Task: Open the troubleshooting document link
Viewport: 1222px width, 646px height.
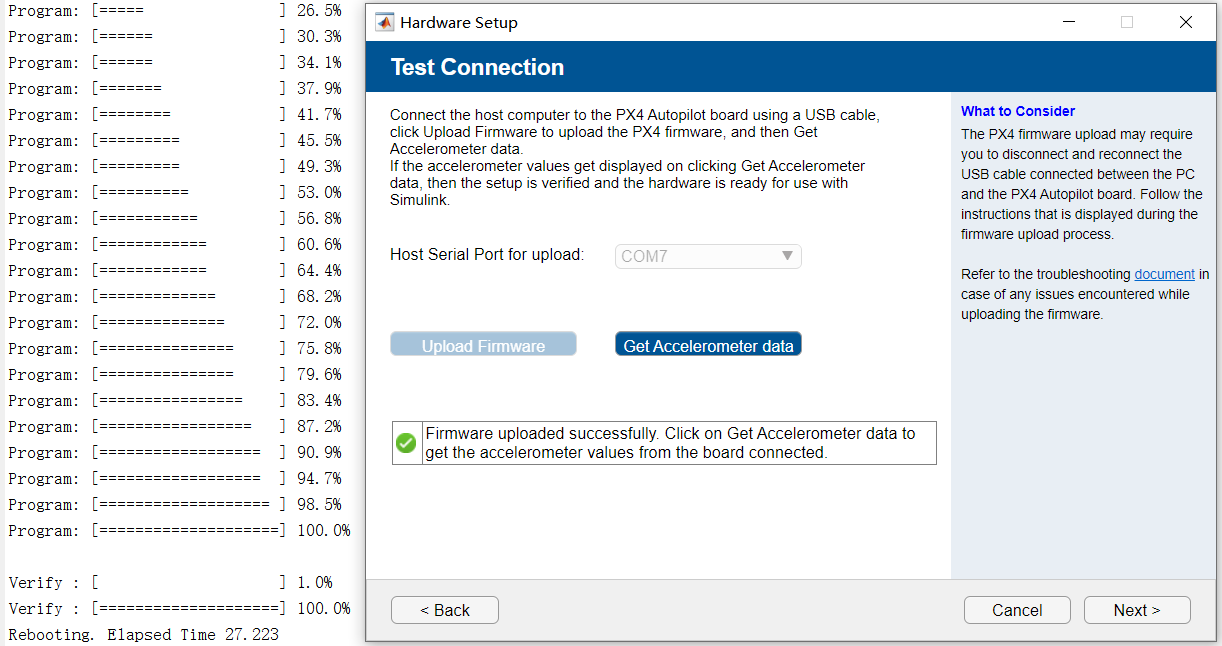Action: tap(1164, 274)
